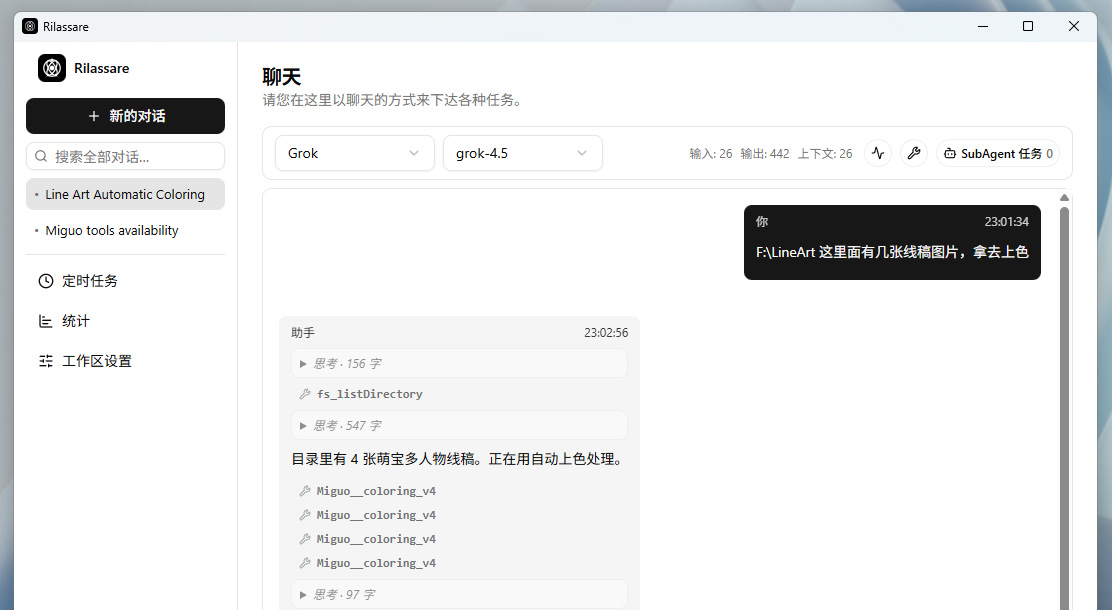
Task: Maximize the Rilassare window
Action: (x=1028, y=26)
